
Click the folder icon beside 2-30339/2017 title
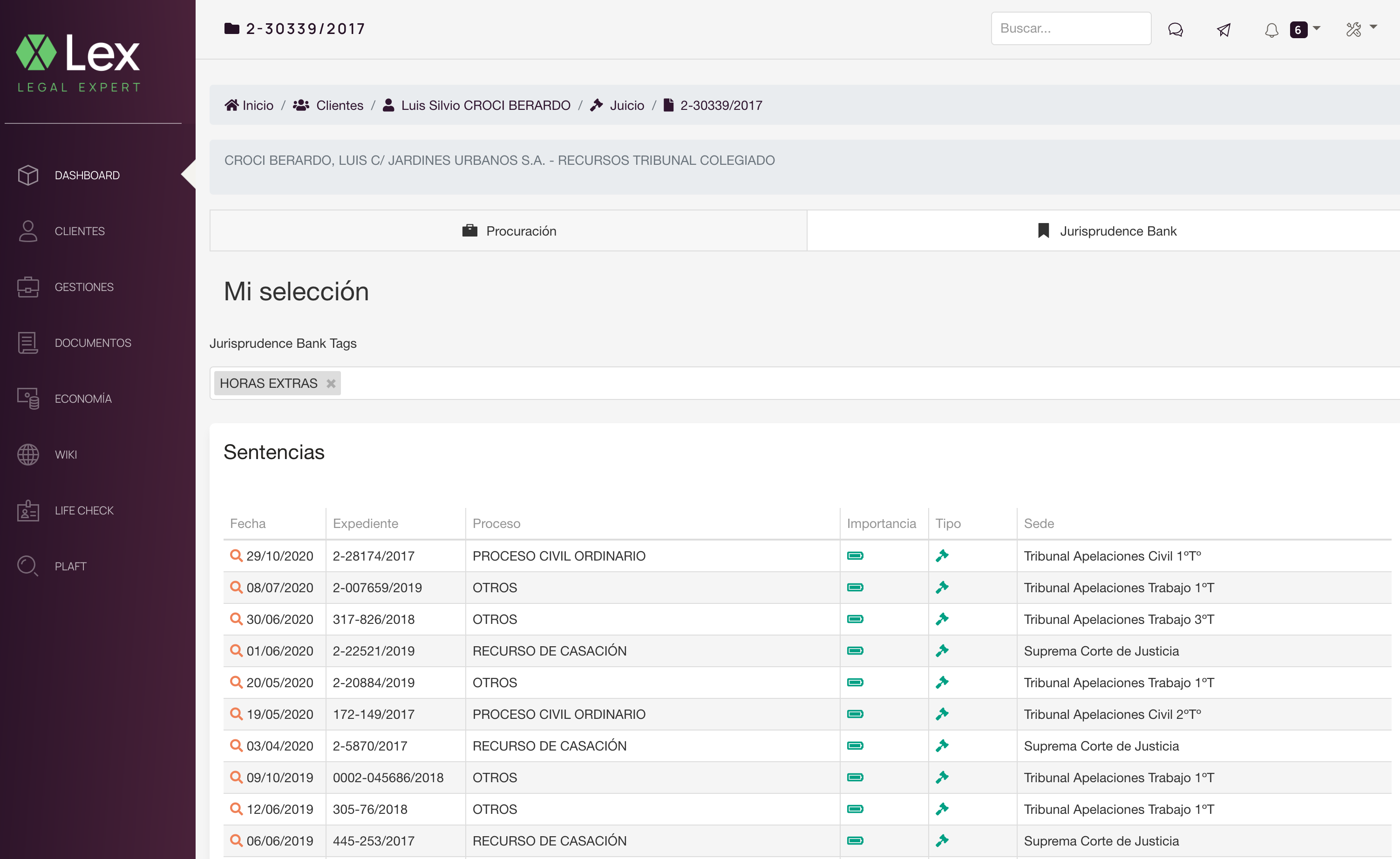232,28
